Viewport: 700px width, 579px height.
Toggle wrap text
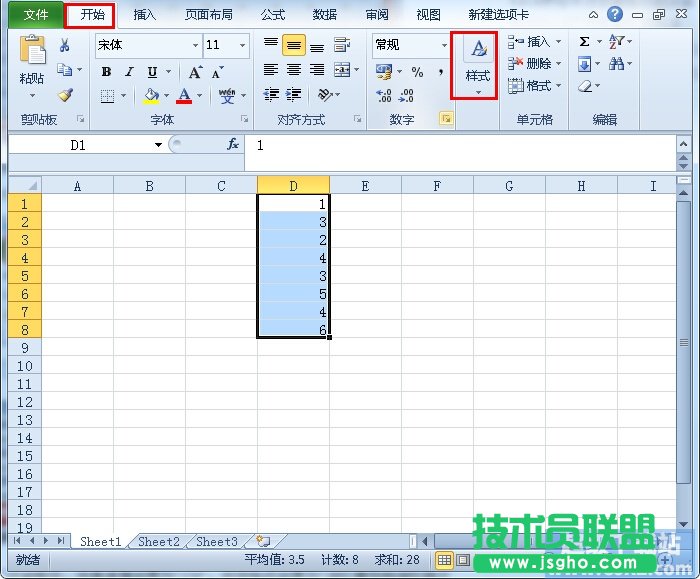342,45
